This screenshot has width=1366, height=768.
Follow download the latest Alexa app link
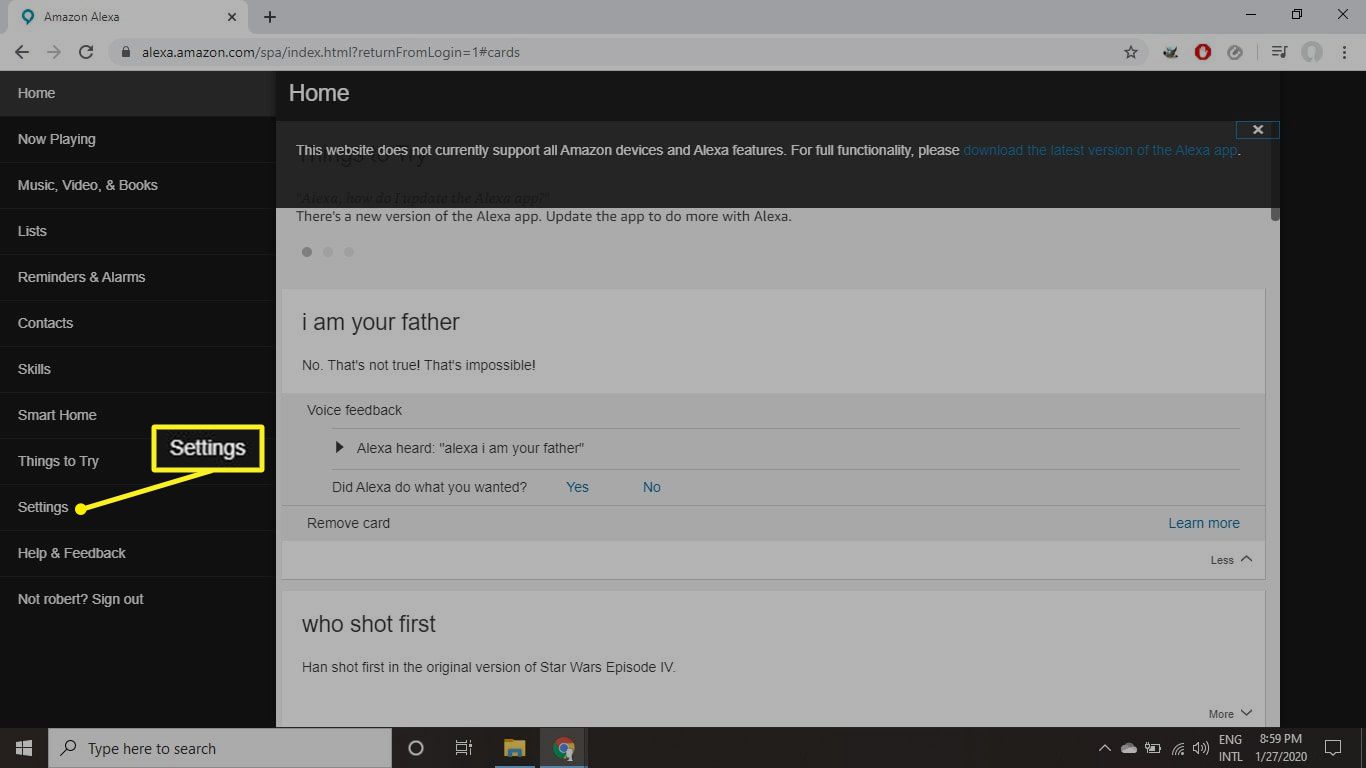coord(1100,150)
